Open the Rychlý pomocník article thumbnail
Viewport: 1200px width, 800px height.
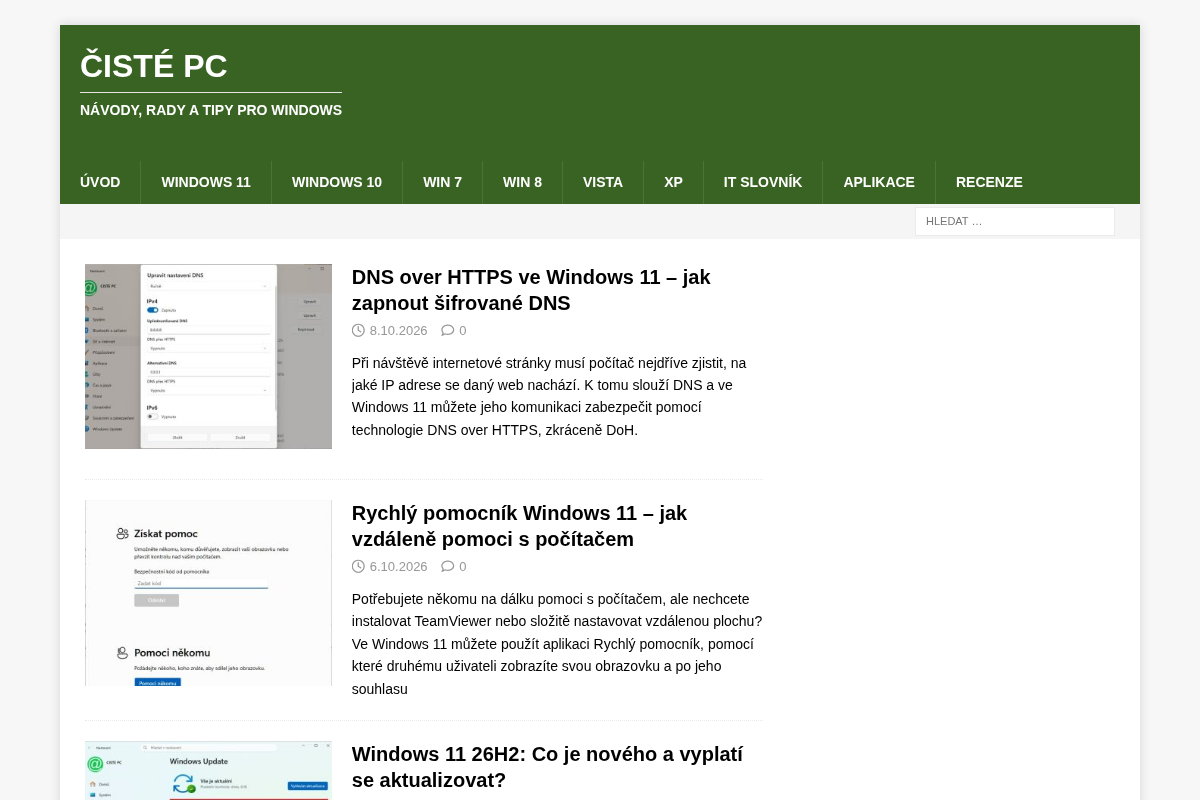click(x=208, y=593)
